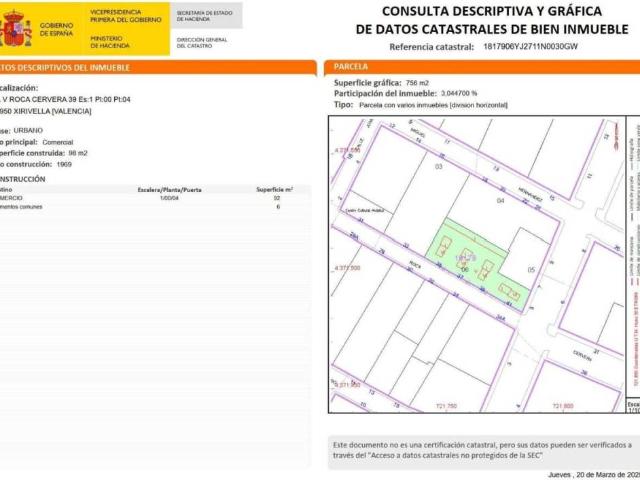Click parcel label '05' on the map
The width and height of the screenshot is (640, 480).
coord(531,270)
